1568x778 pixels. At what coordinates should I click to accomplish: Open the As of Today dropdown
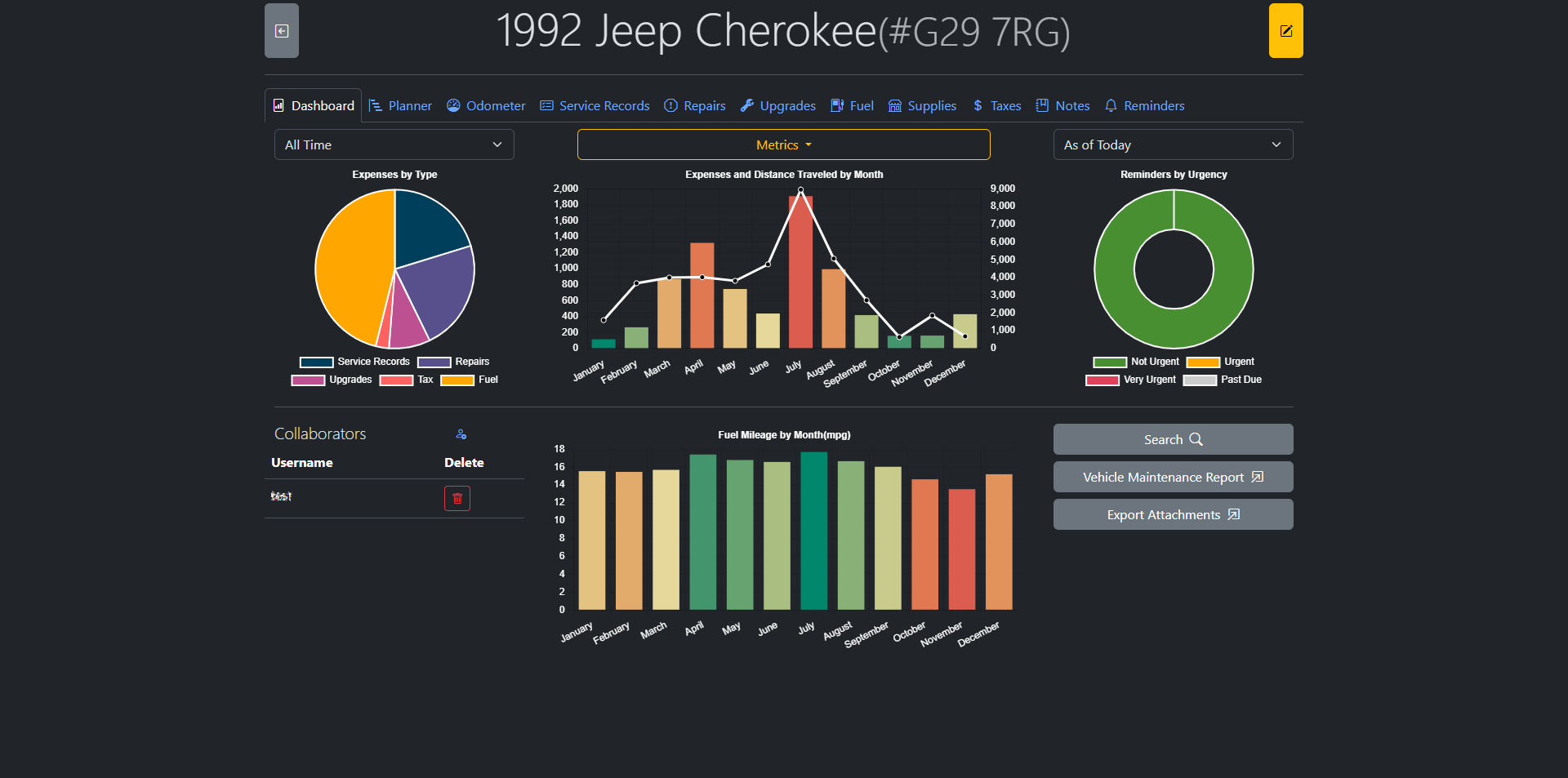(1173, 145)
